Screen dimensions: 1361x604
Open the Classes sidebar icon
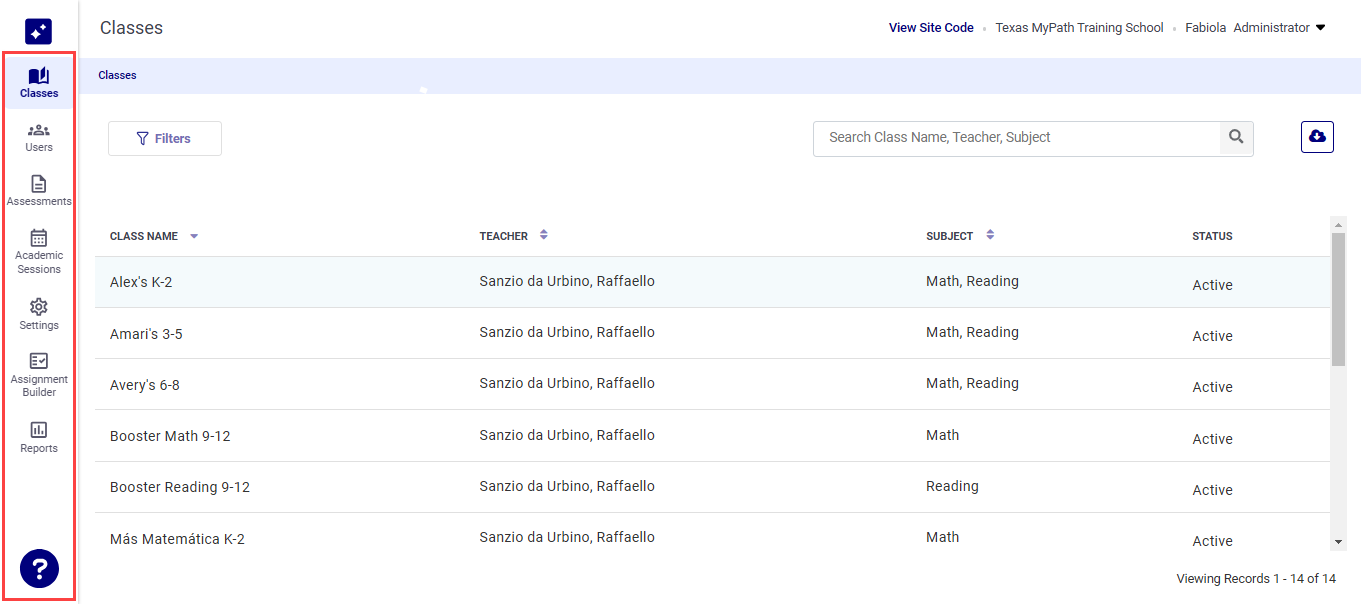(x=39, y=77)
